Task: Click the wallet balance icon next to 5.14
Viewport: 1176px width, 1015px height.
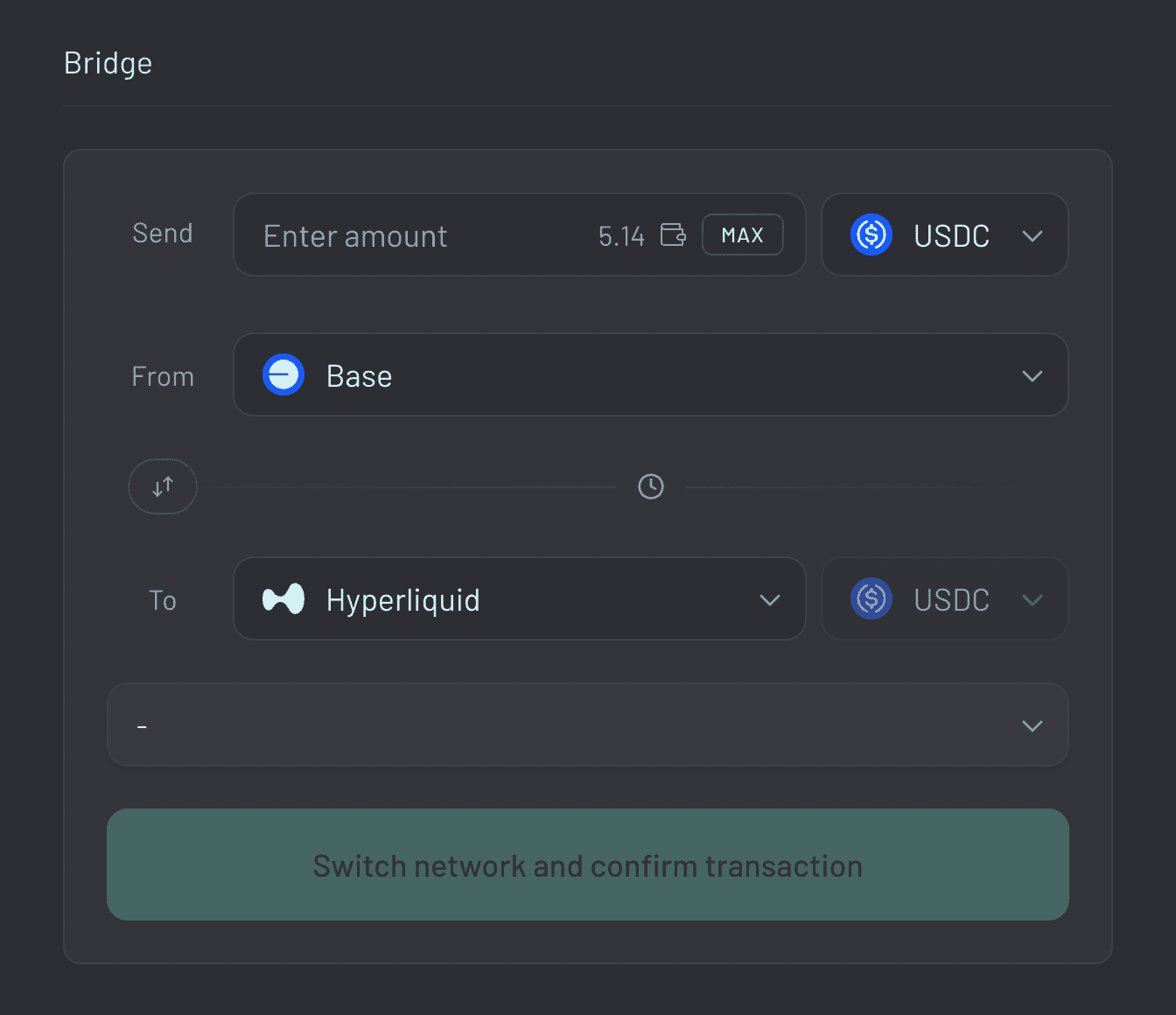Action: click(672, 234)
